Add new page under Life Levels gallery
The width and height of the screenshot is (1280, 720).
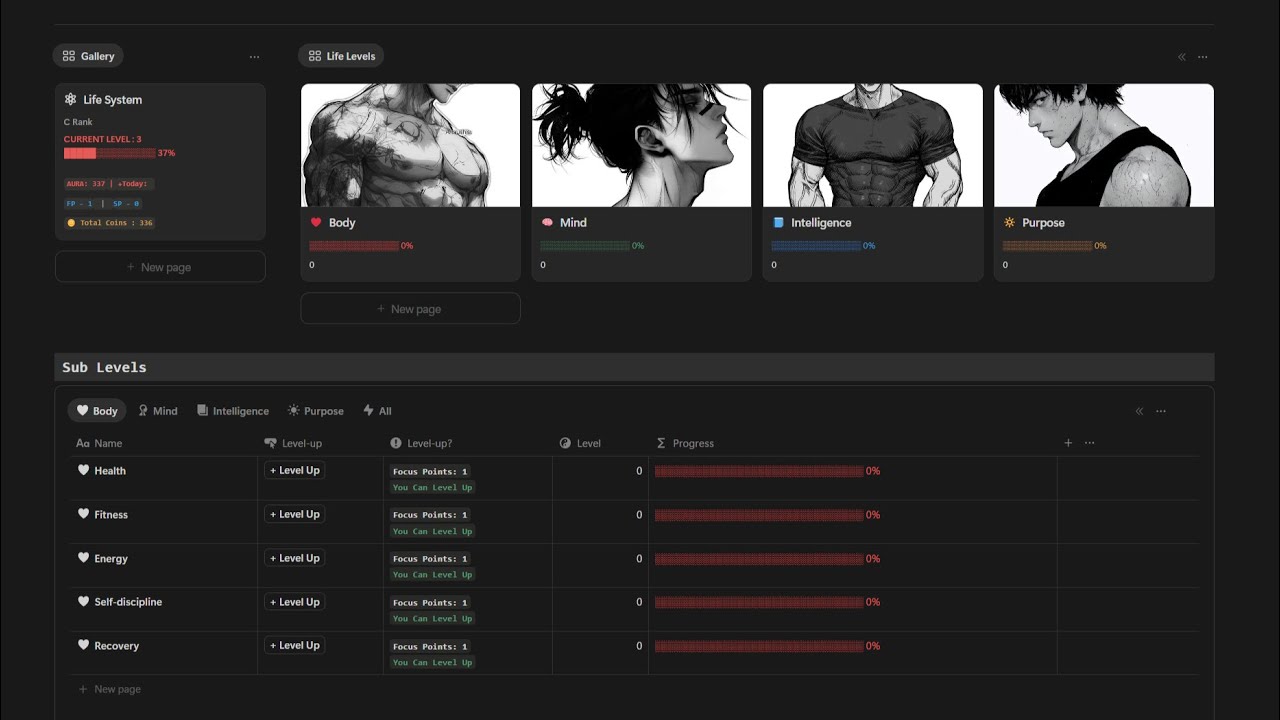(x=410, y=309)
